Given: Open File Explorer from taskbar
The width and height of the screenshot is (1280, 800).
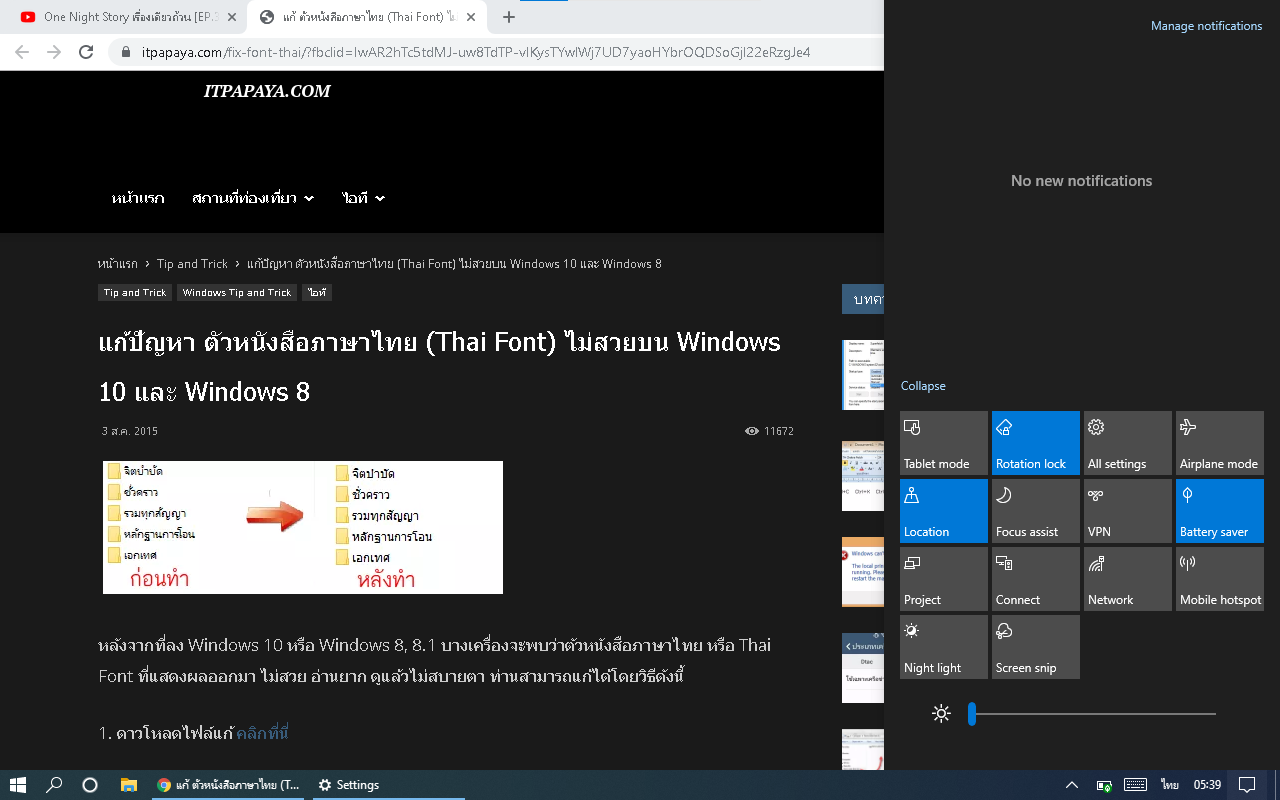Looking at the screenshot, I should pos(128,785).
